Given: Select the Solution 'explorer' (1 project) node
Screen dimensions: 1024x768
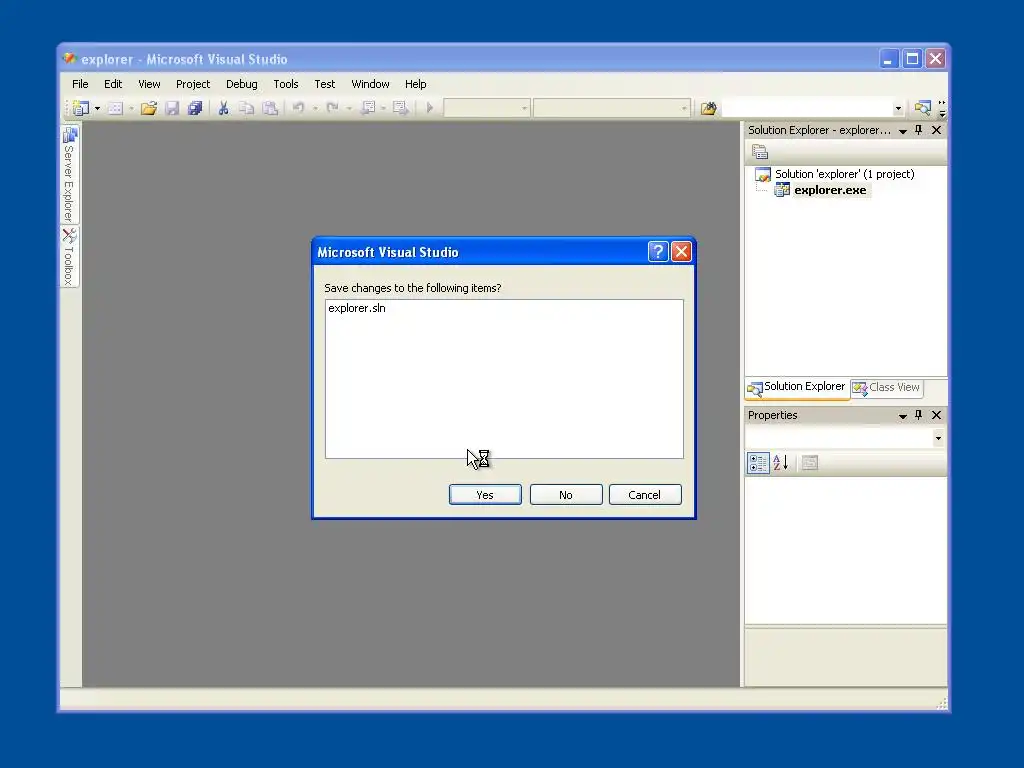Looking at the screenshot, I should (x=844, y=174).
